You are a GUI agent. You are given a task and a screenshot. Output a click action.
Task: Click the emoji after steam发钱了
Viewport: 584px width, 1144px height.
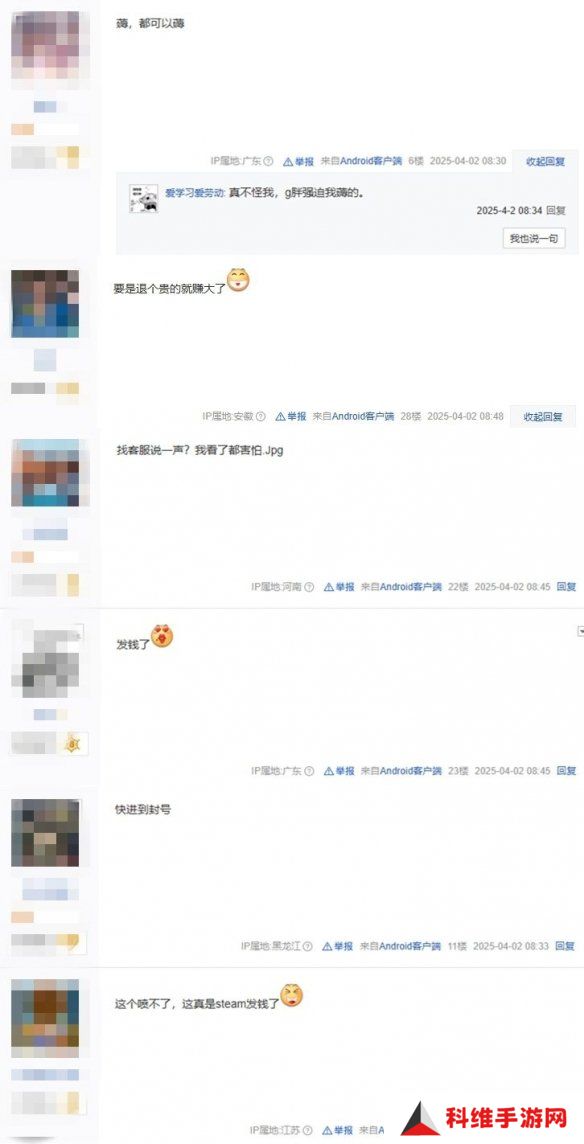click(291, 996)
